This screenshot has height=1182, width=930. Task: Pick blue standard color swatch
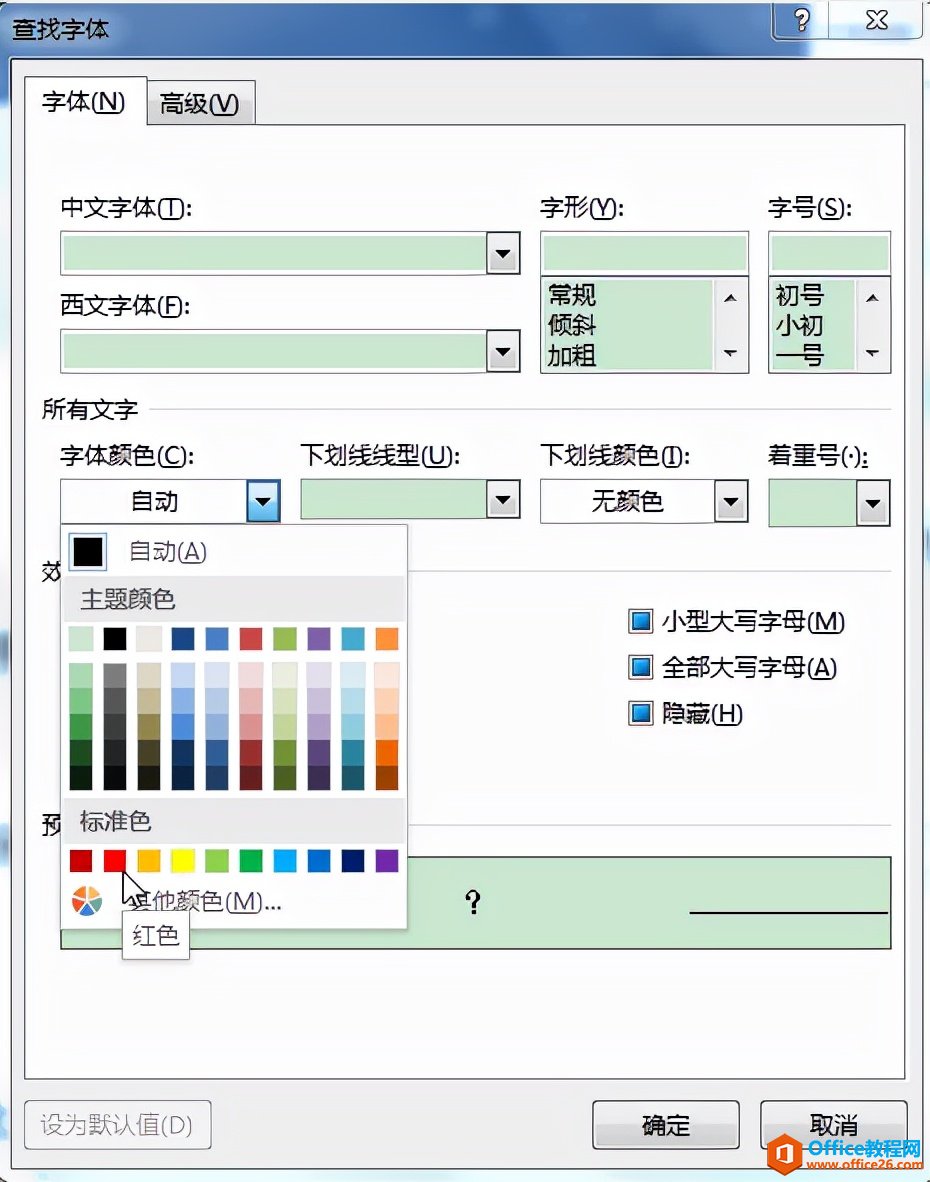pyautogui.click(x=319, y=860)
